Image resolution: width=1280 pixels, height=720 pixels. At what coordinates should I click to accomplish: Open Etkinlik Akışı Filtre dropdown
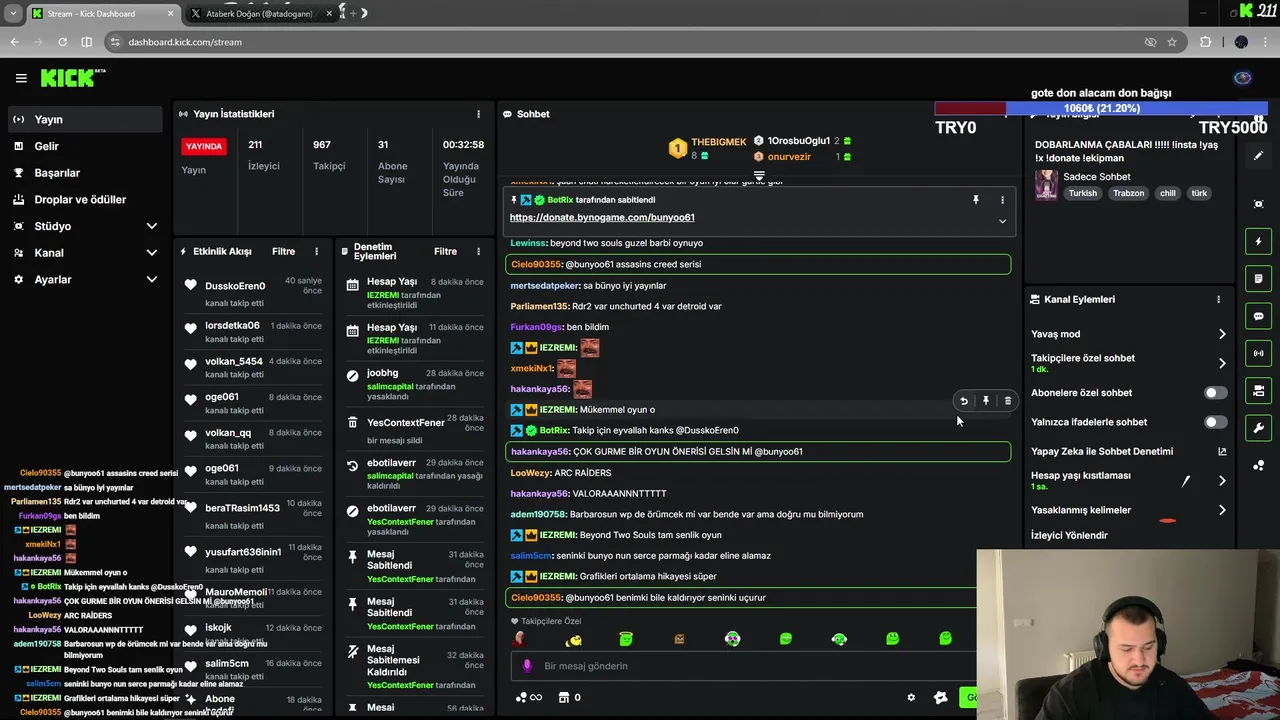(283, 251)
